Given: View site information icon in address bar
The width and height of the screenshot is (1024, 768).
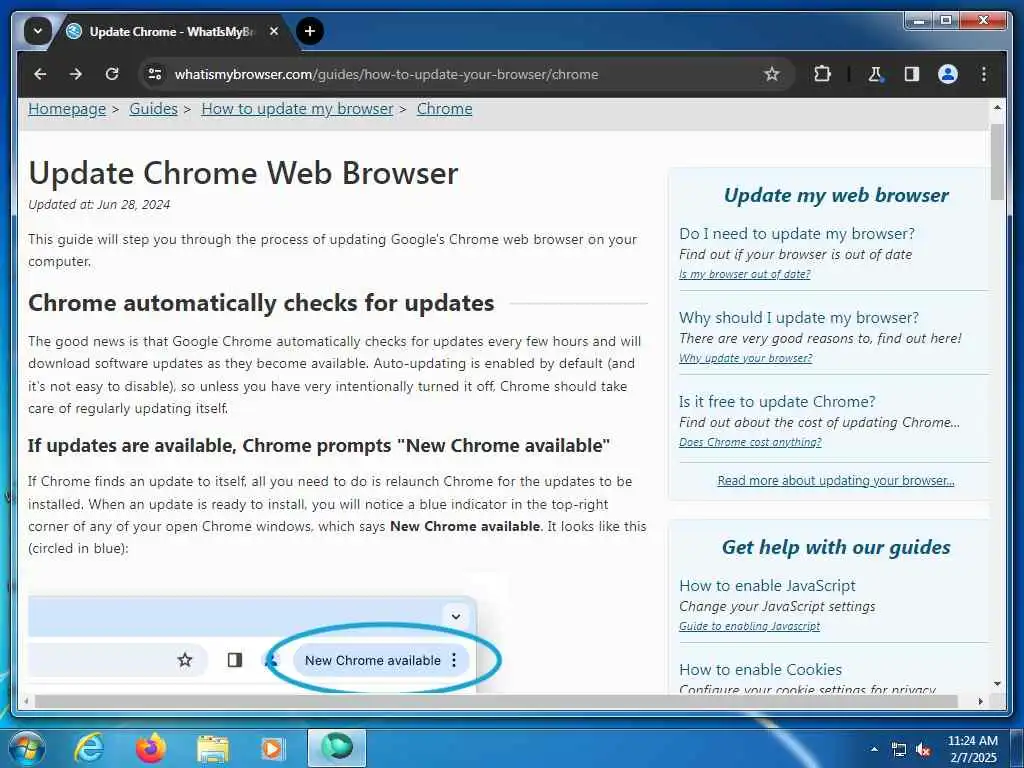Looking at the screenshot, I should point(155,74).
